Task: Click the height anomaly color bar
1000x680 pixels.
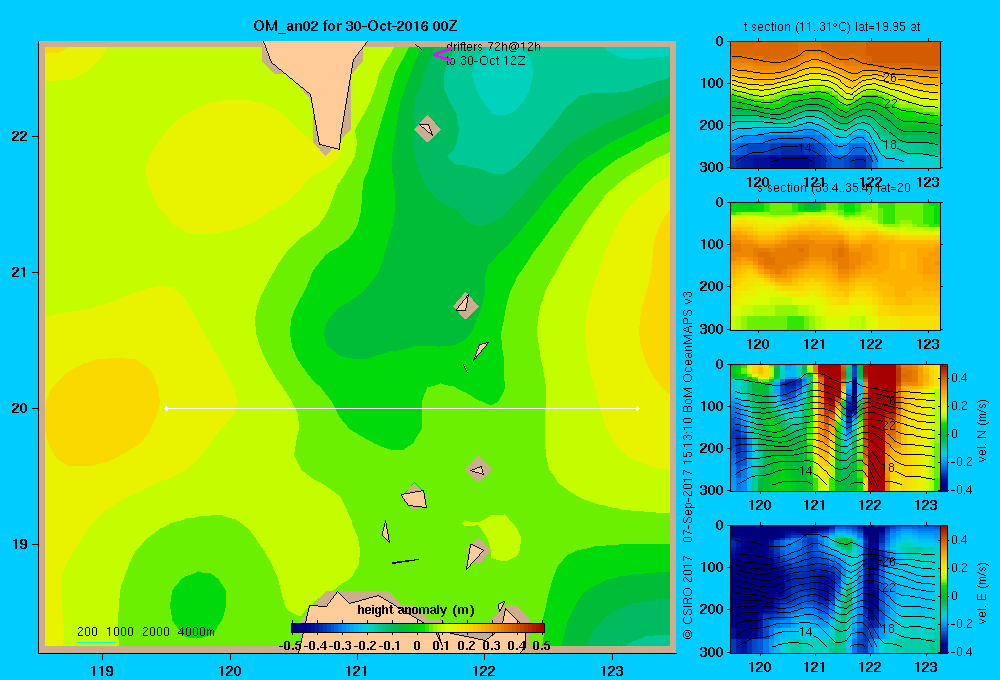Action: [418, 628]
